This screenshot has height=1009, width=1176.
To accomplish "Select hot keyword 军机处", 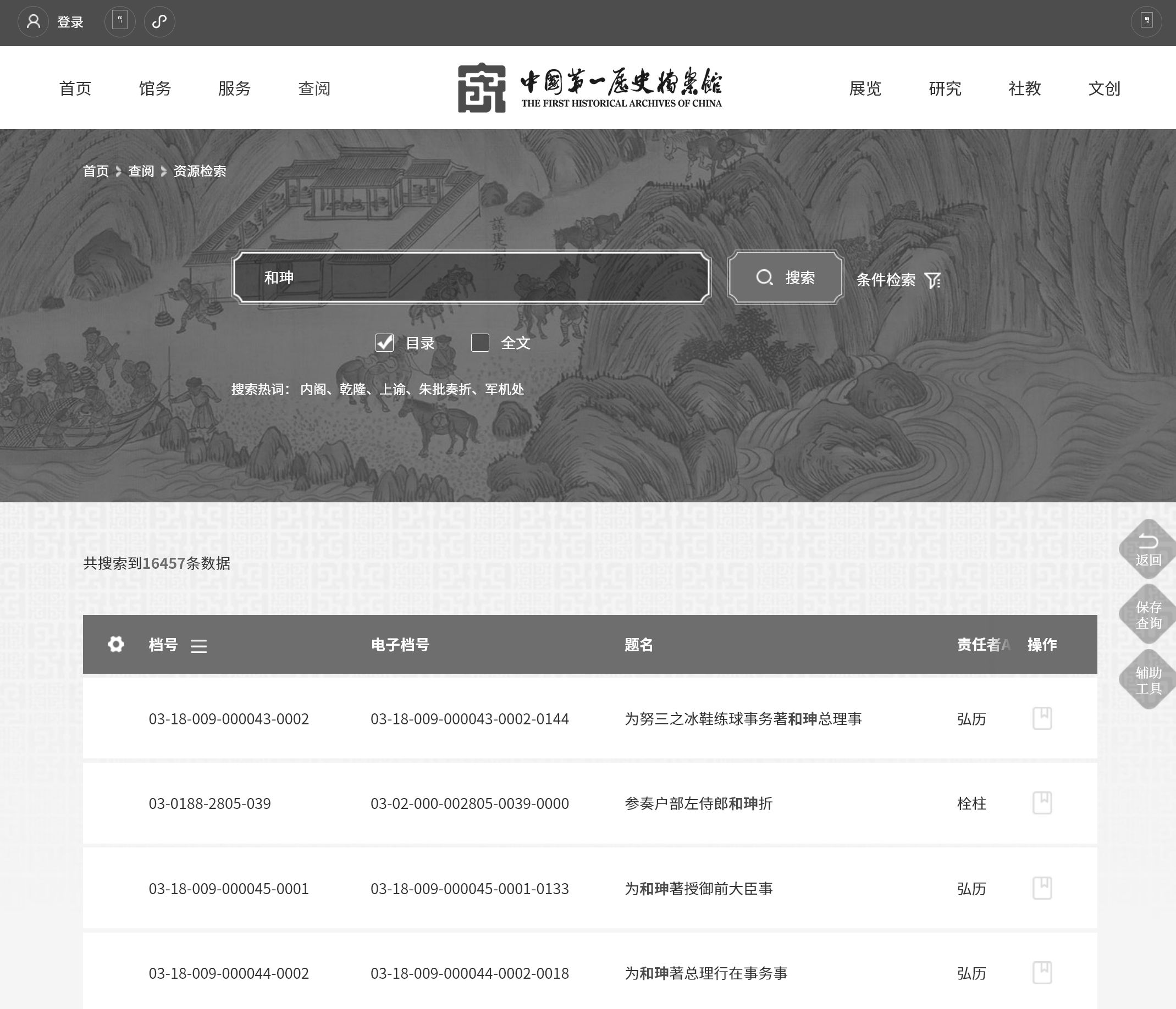I will pyautogui.click(x=505, y=389).
